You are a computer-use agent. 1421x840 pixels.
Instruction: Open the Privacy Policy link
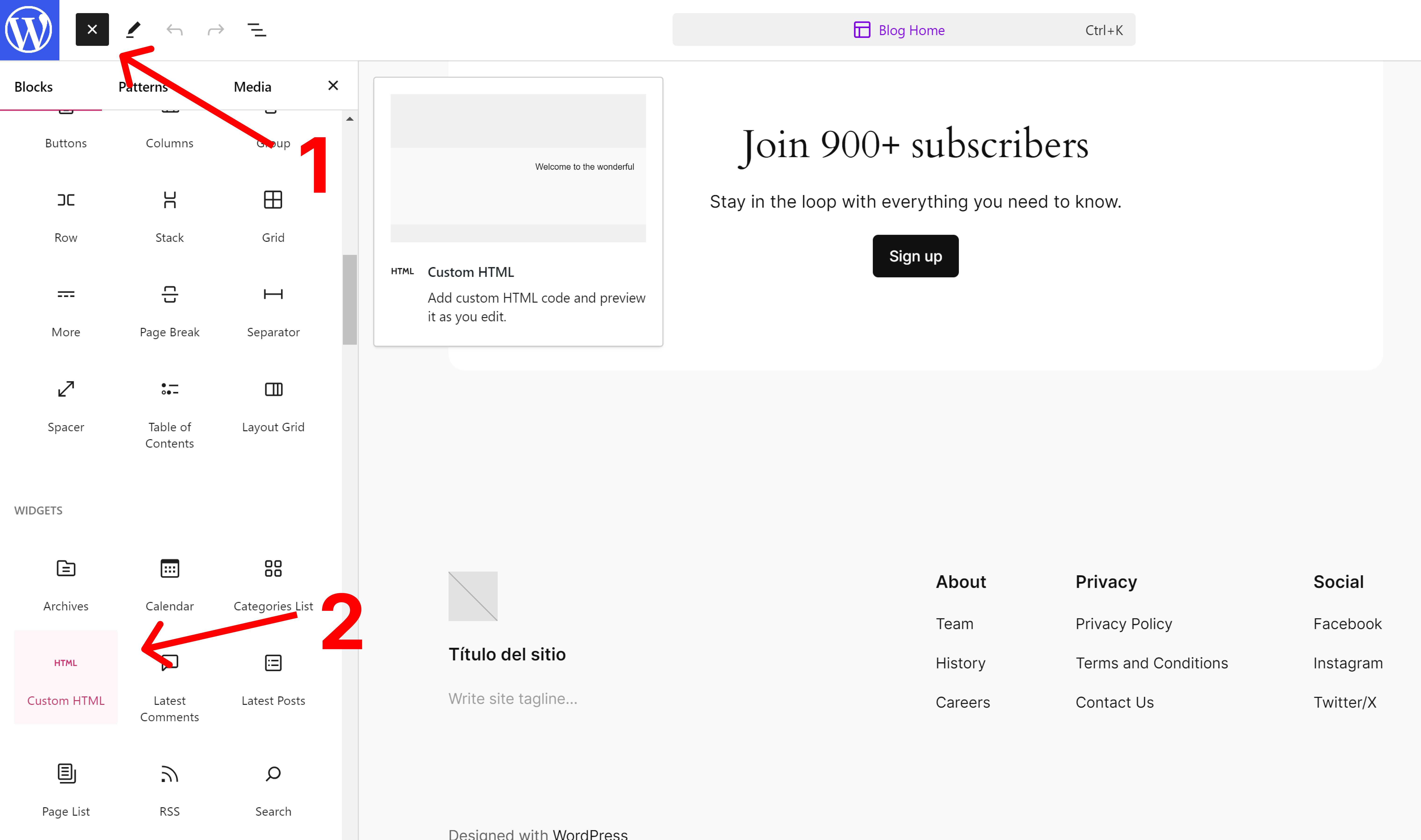1123,624
